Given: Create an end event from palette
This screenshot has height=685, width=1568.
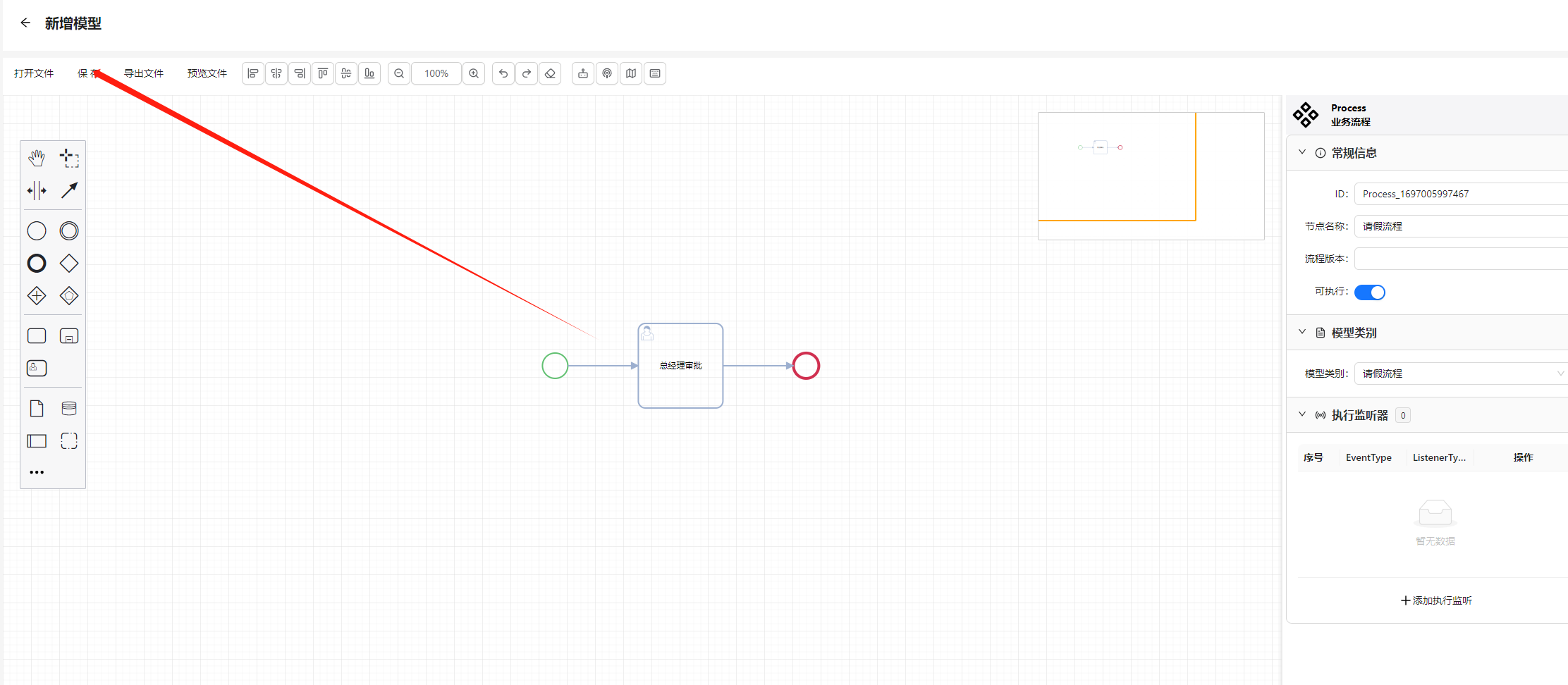Looking at the screenshot, I should point(37,264).
